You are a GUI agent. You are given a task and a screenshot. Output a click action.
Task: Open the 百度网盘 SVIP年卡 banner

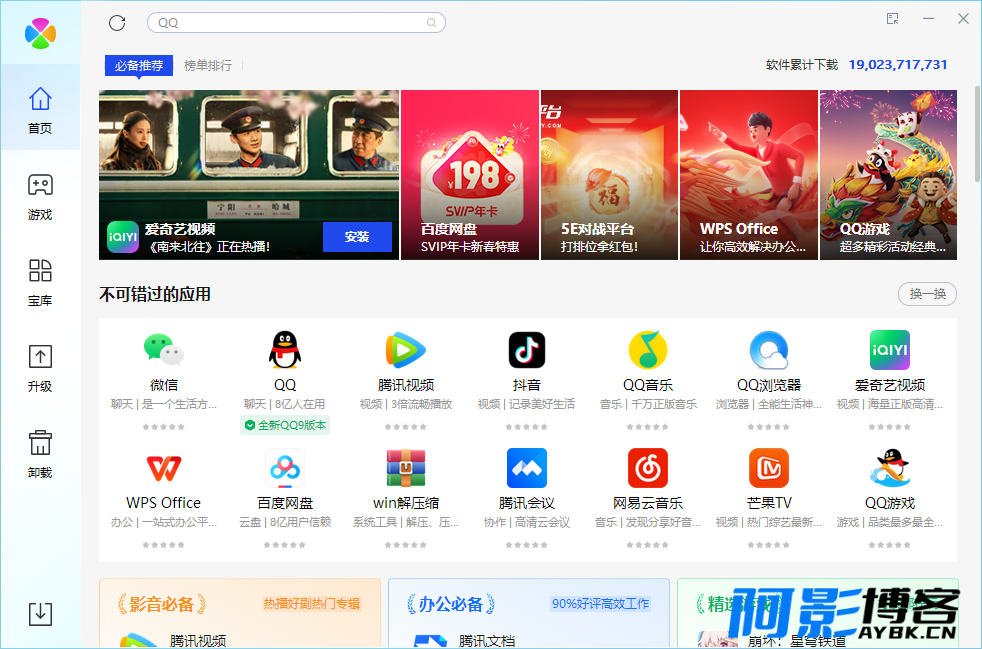point(470,175)
